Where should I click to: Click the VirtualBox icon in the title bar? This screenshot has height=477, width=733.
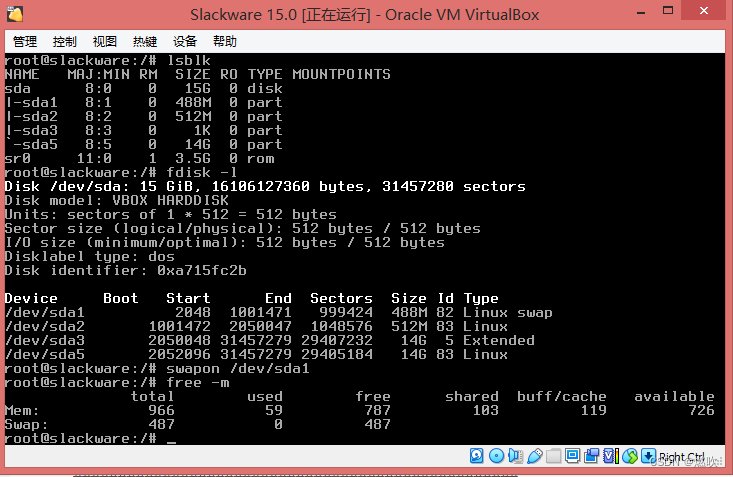(15, 14)
